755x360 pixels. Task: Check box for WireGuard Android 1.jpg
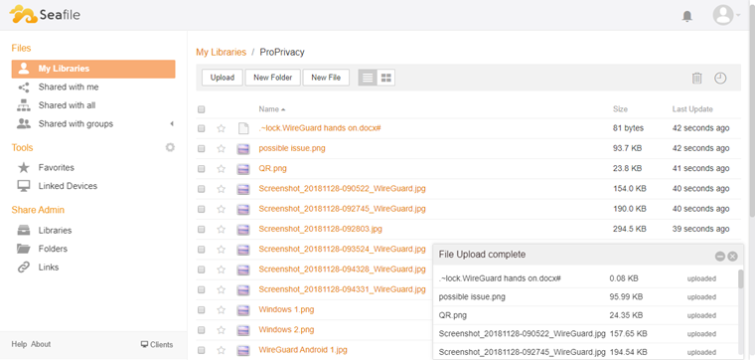point(201,350)
